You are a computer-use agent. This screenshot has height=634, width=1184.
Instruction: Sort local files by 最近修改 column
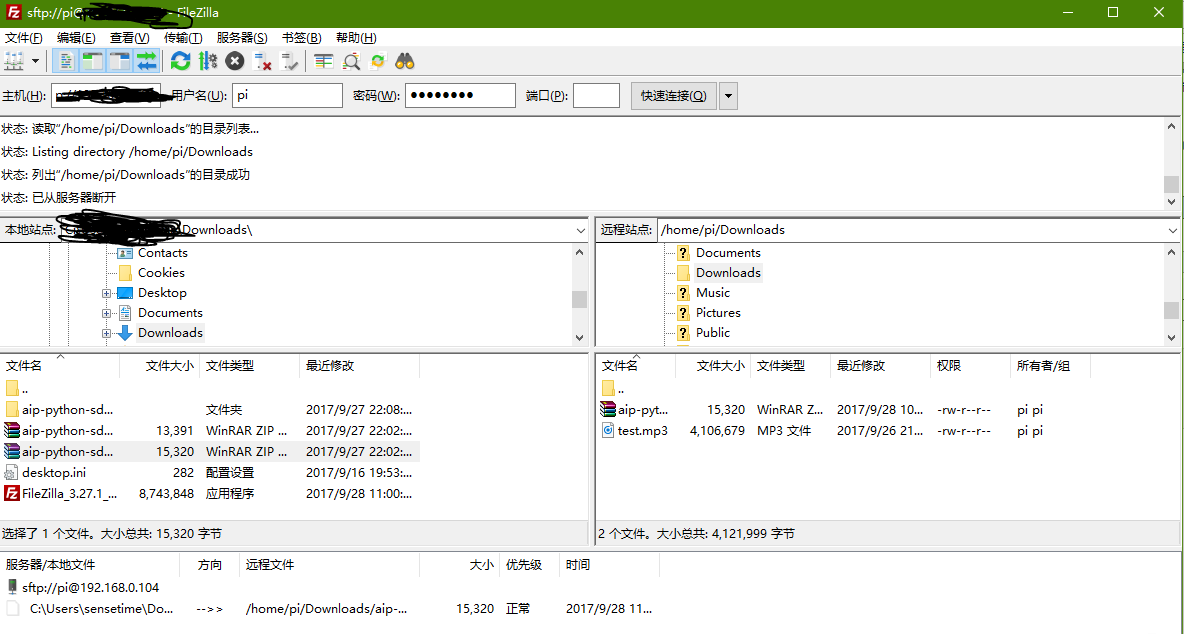359,366
